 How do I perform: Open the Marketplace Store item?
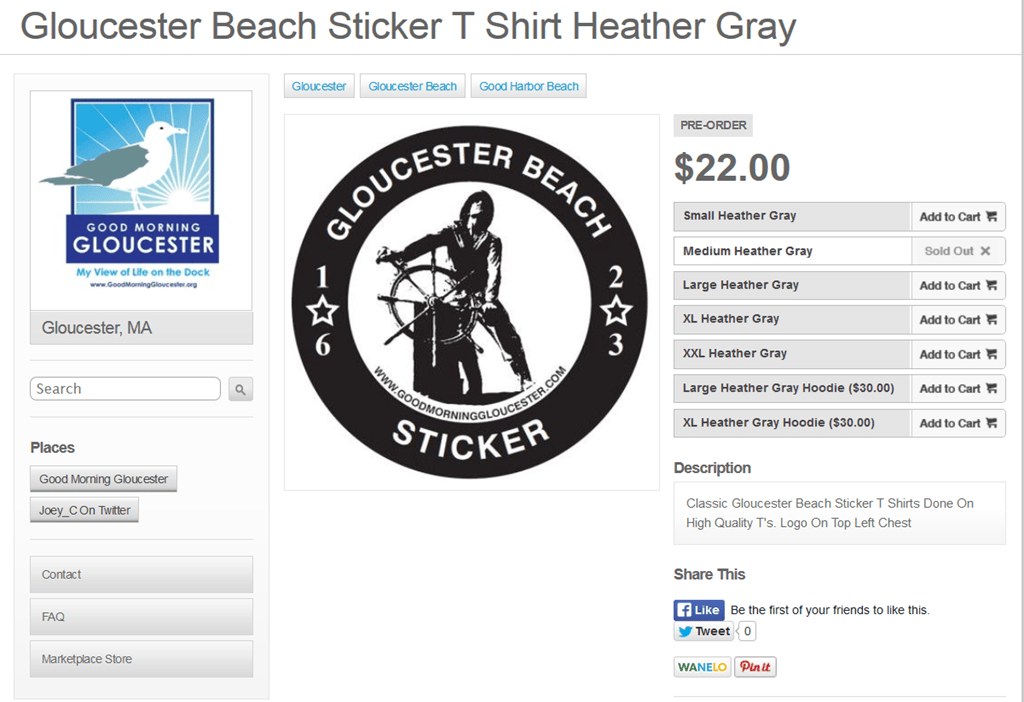pyautogui.click(x=141, y=659)
